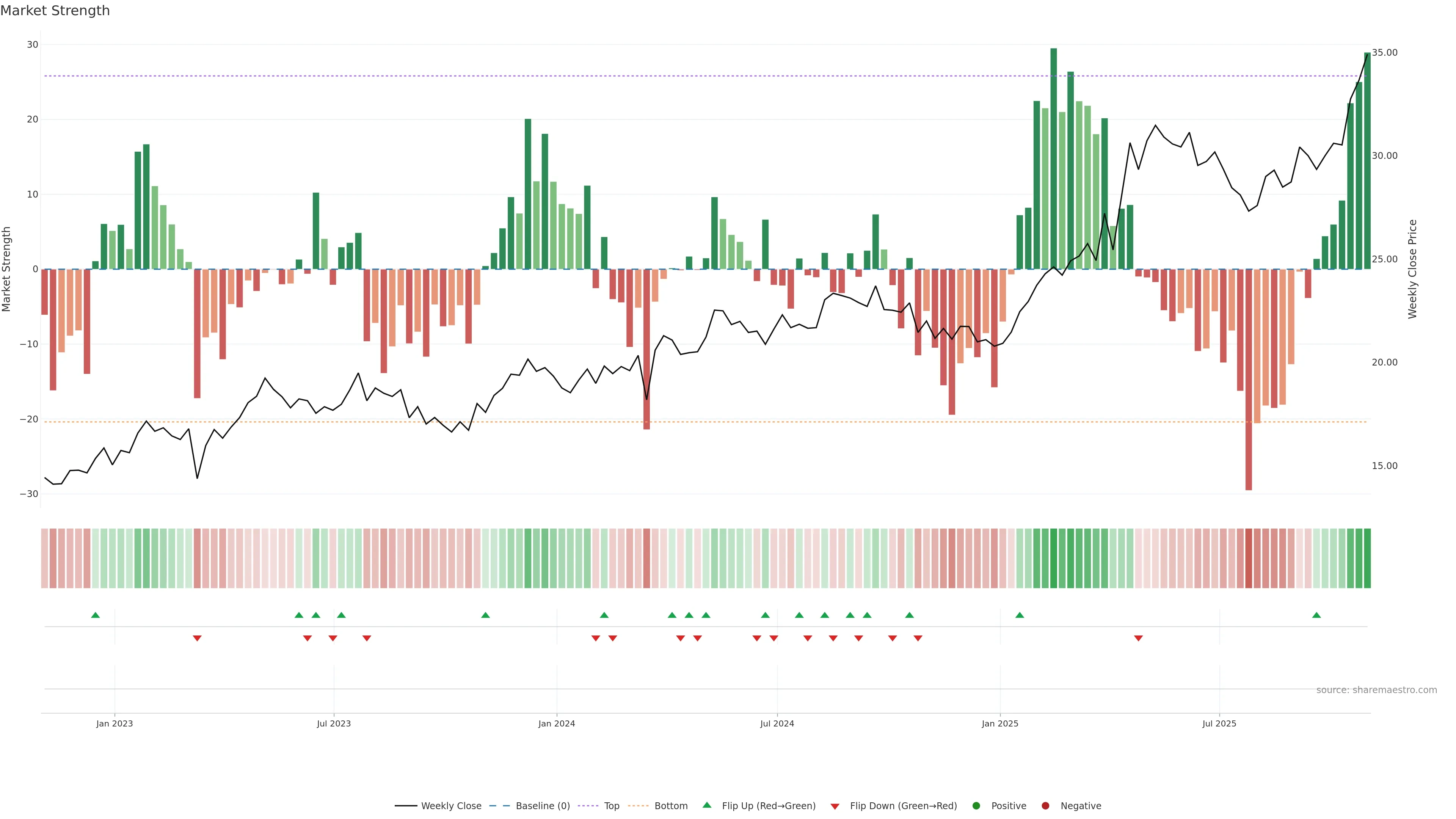Click the first green flip-up triangle marker
Screen dimensions: 1456x819
[95, 615]
